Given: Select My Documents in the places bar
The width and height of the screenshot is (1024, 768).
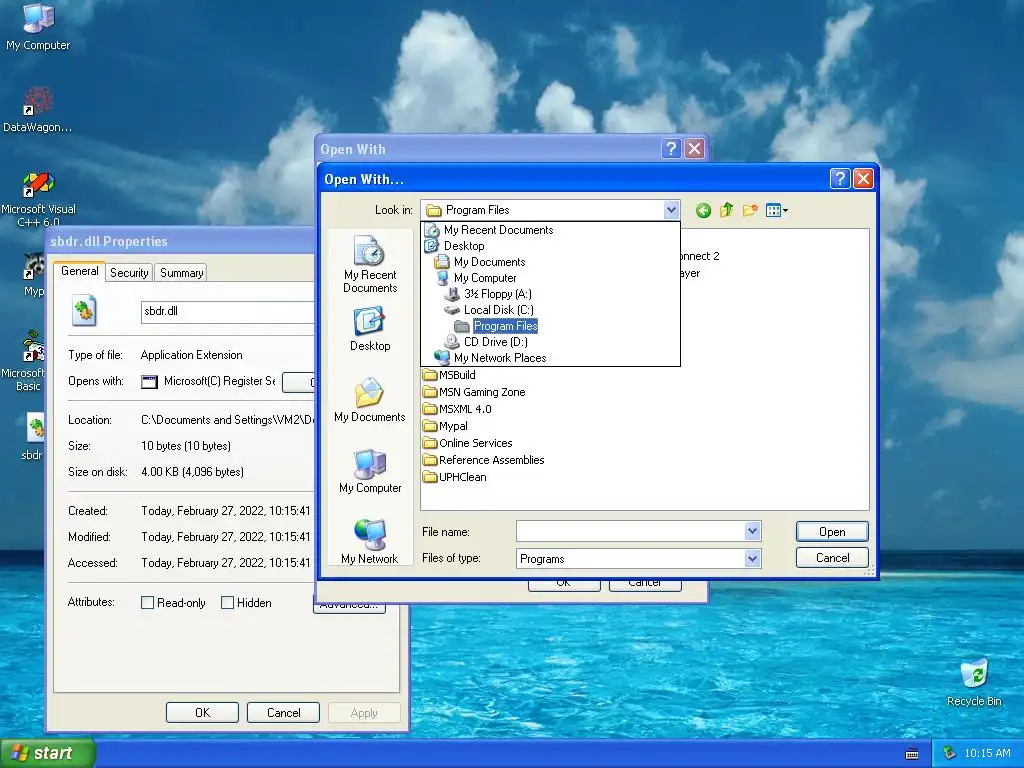Looking at the screenshot, I should point(370,400).
